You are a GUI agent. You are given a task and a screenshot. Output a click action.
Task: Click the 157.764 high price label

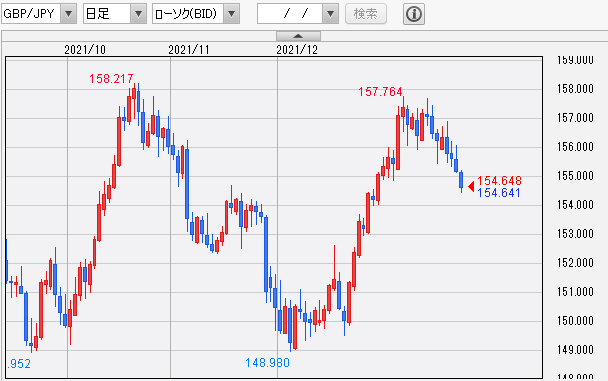point(380,92)
